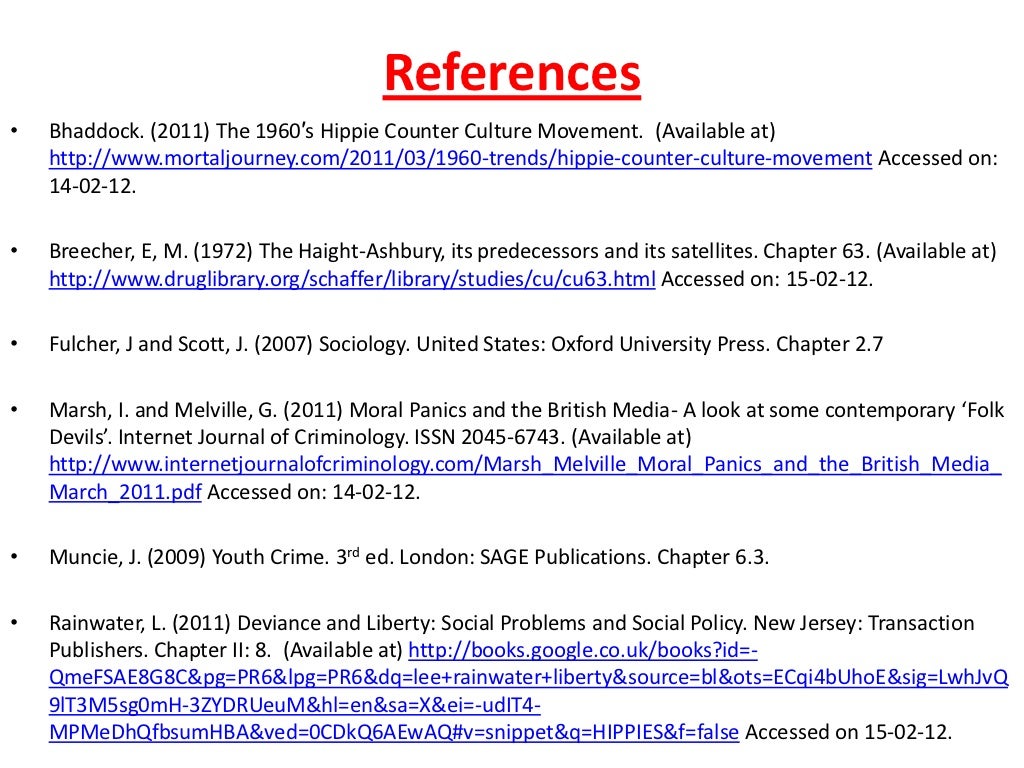
Task: Click the Marsh, I. and Melville, G. reference text
Action: click(x=526, y=423)
